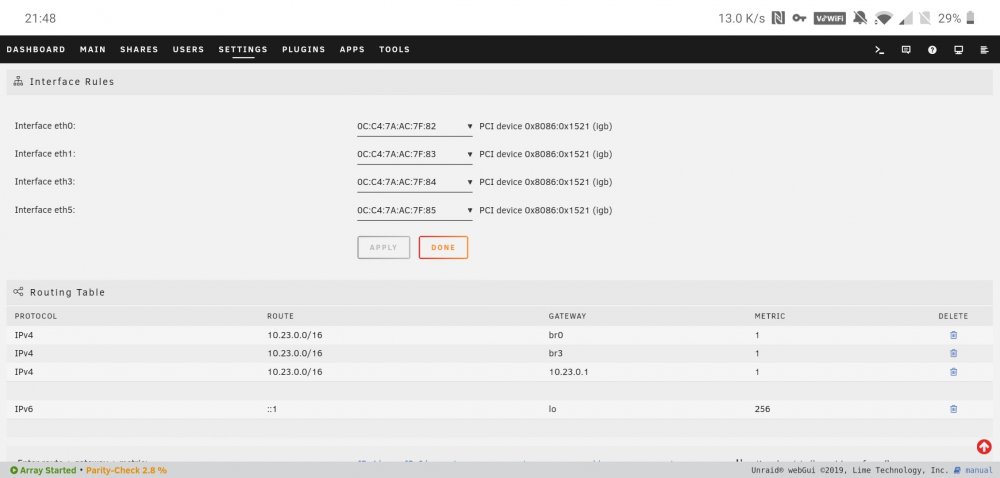Tap the muted notifications bell icon

[x=860, y=18]
